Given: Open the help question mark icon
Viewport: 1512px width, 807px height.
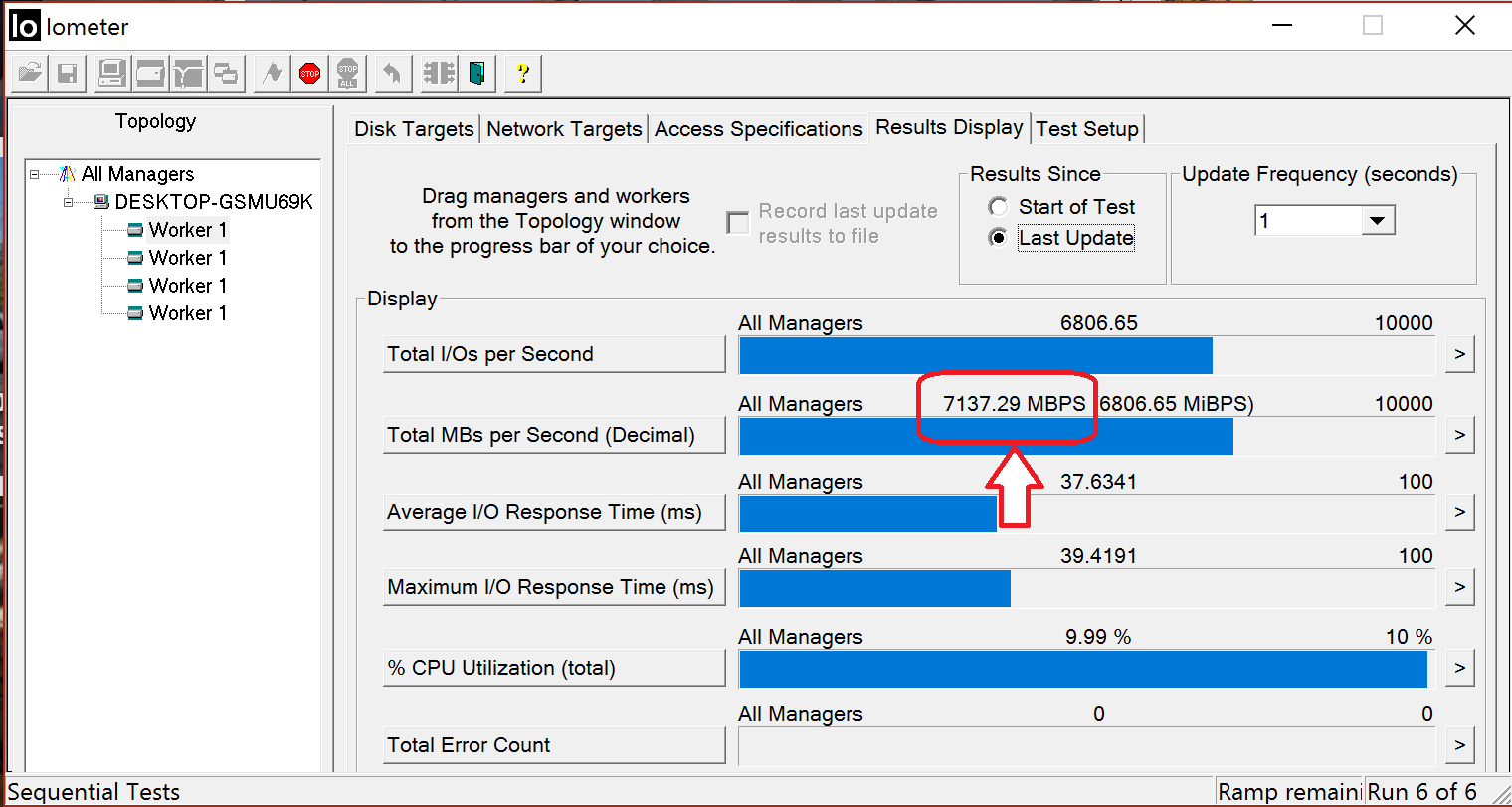Looking at the screenshot, I should tap(522, 73).
